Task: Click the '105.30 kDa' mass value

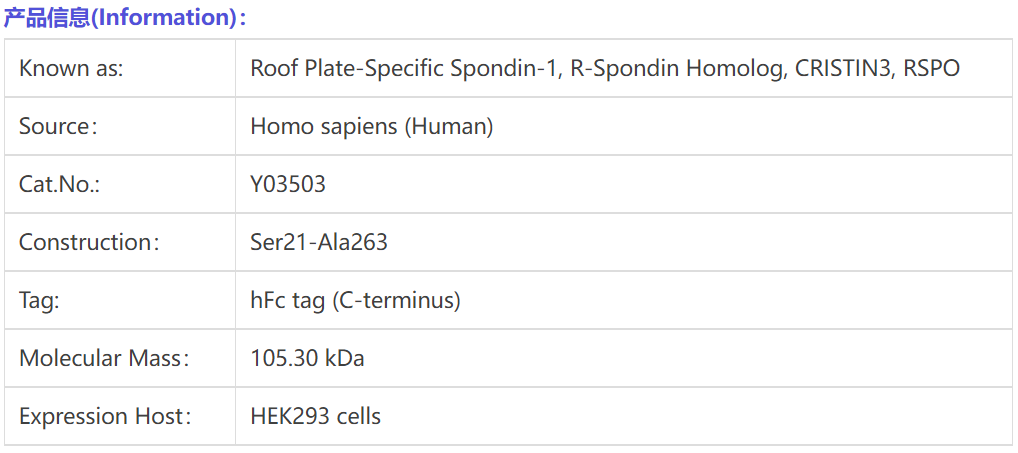Action: pyautogui.click(x=307, y=358)
